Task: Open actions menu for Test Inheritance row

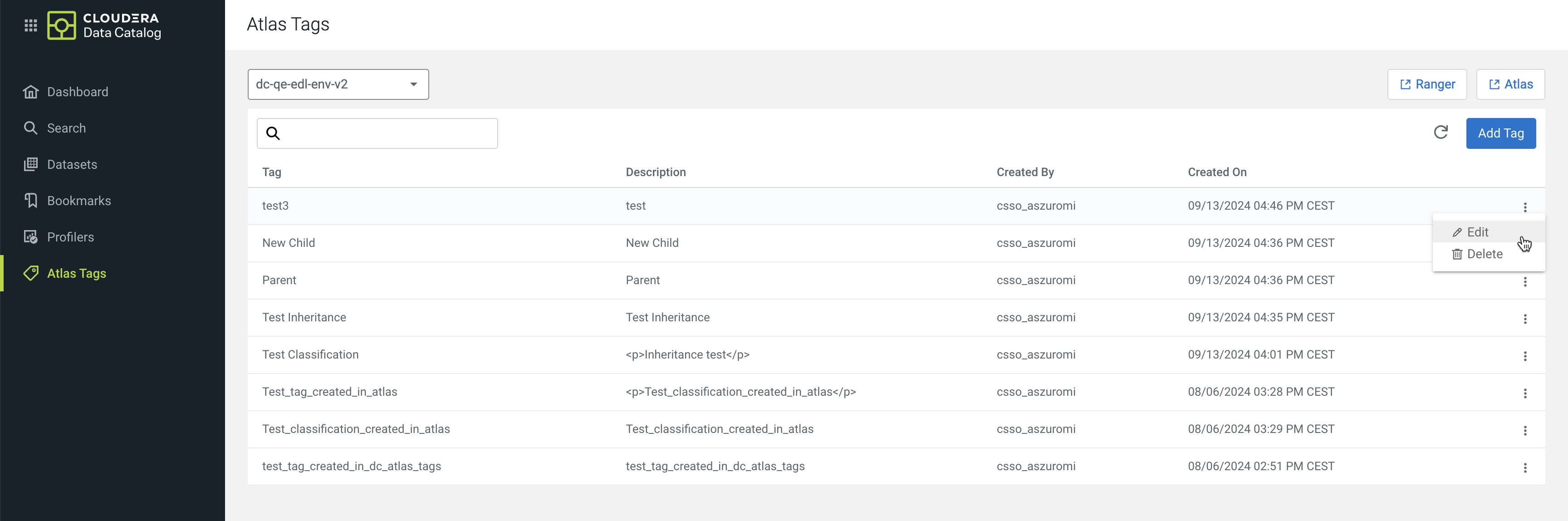Action: pos(1525,319)
